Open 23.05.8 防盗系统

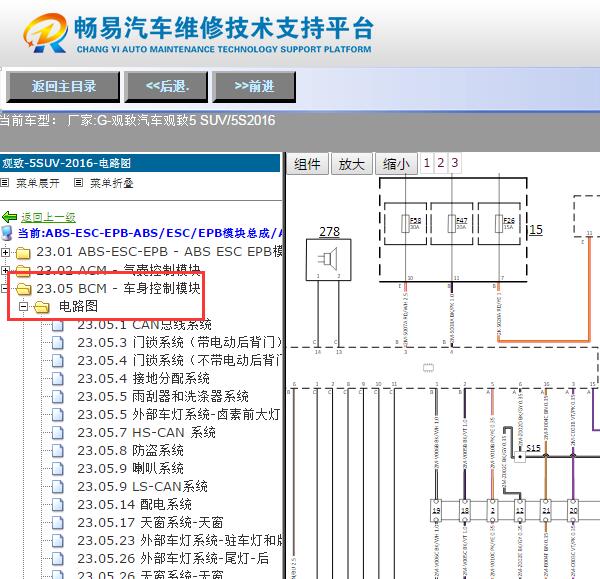130,450
